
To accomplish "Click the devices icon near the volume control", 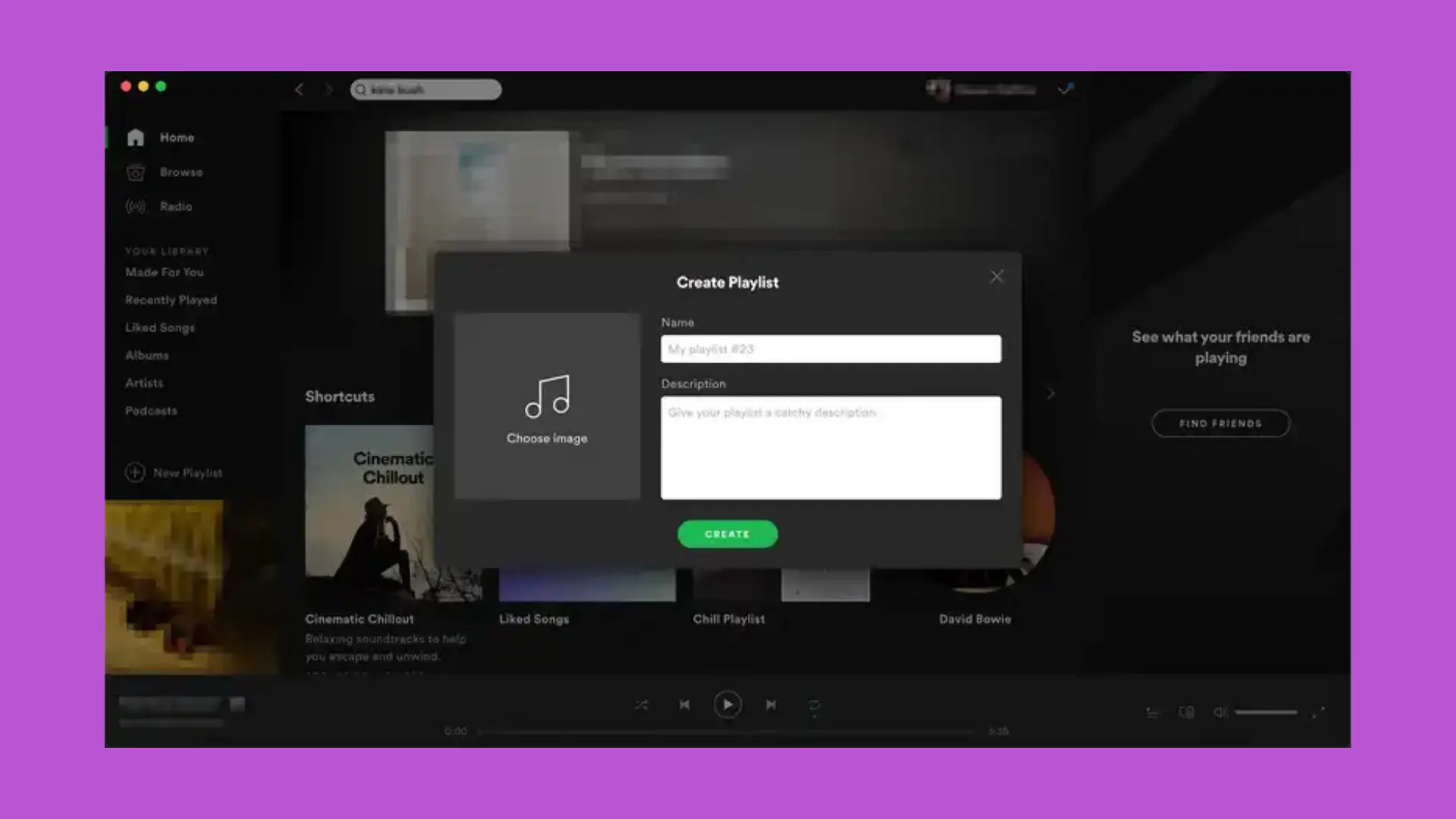I will click(1185, 712).
